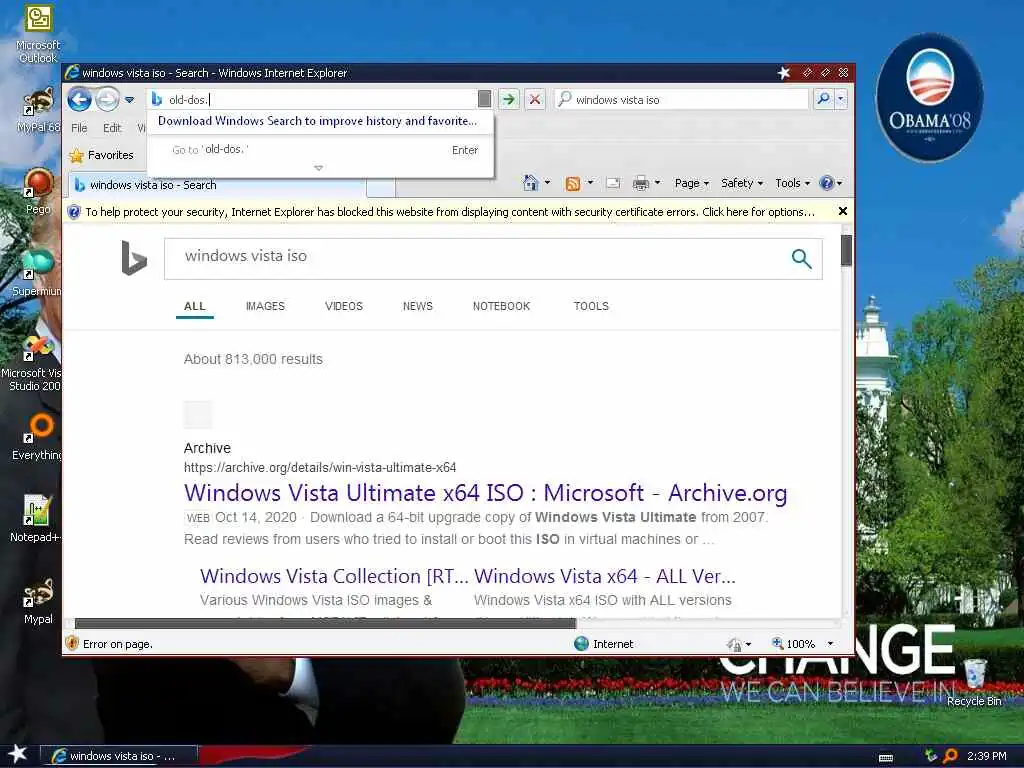Click the blue Help question mark icon
Image resolution: width=1024 pixels, height=768 pixels.
point(827,183)
